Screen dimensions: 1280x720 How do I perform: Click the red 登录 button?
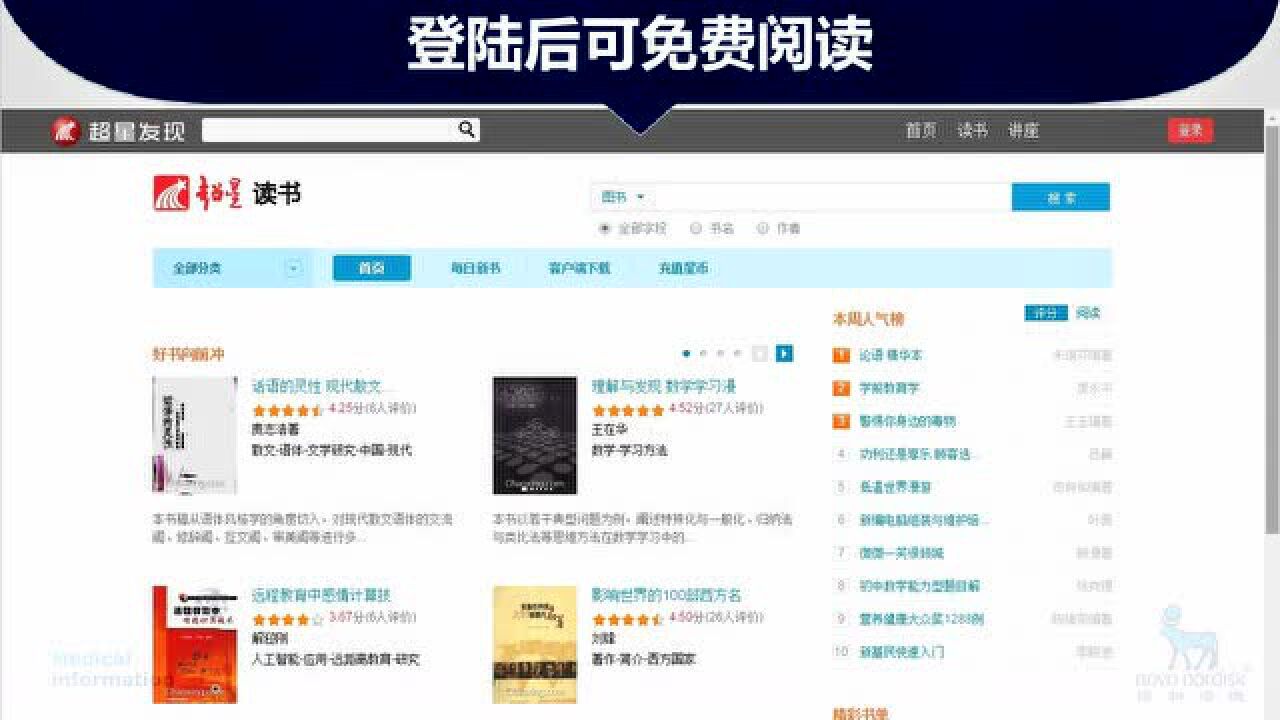[x=1190, y=130]
